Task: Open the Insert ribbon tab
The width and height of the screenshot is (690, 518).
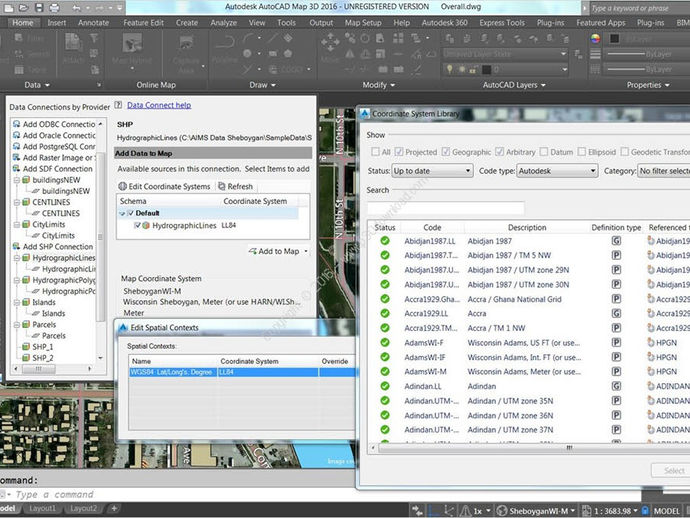Action: pyautogui.click(x=56, y=22)
